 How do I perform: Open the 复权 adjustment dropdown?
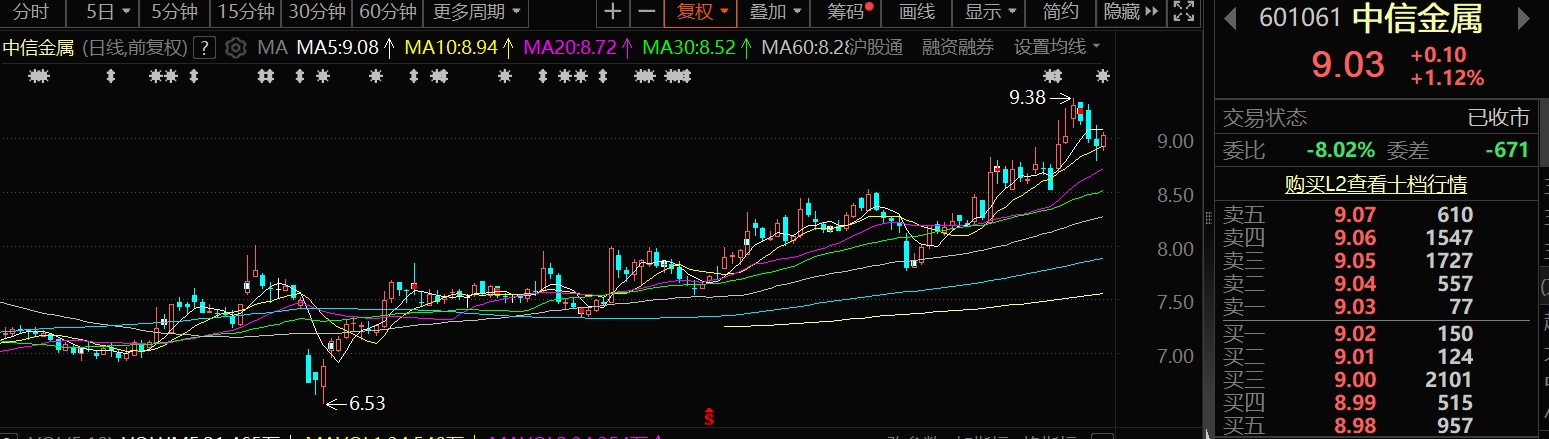point(702,13)
